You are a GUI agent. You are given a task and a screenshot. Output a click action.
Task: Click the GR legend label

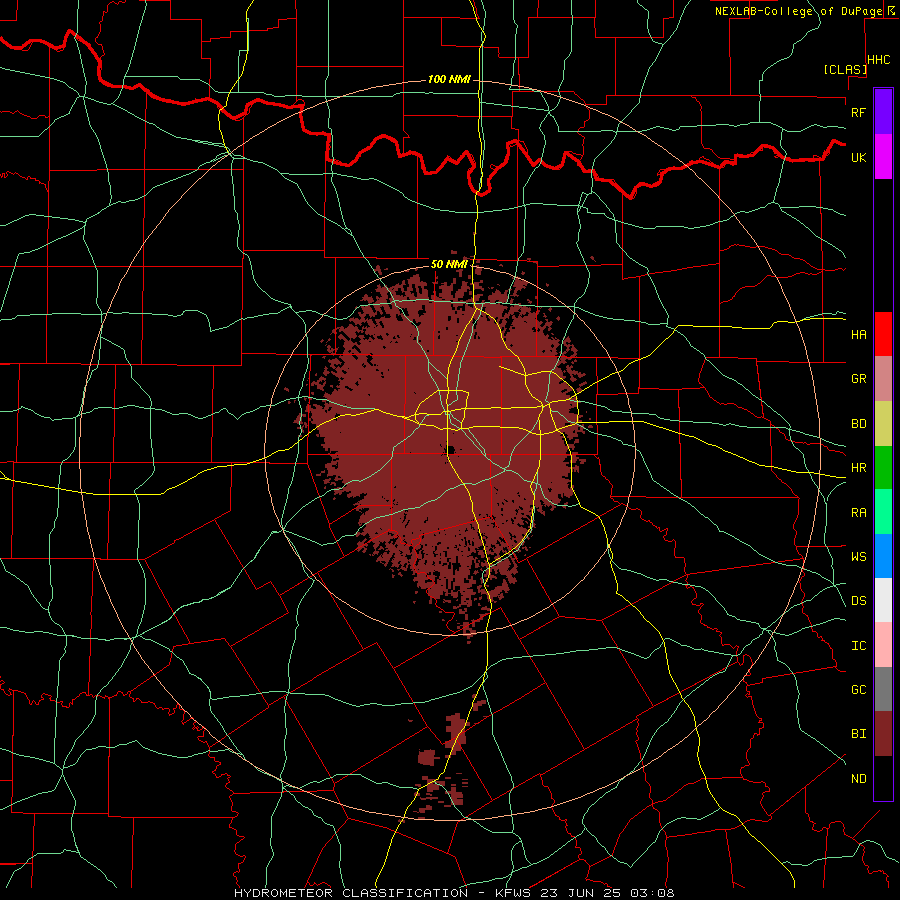tap(858, 379)
